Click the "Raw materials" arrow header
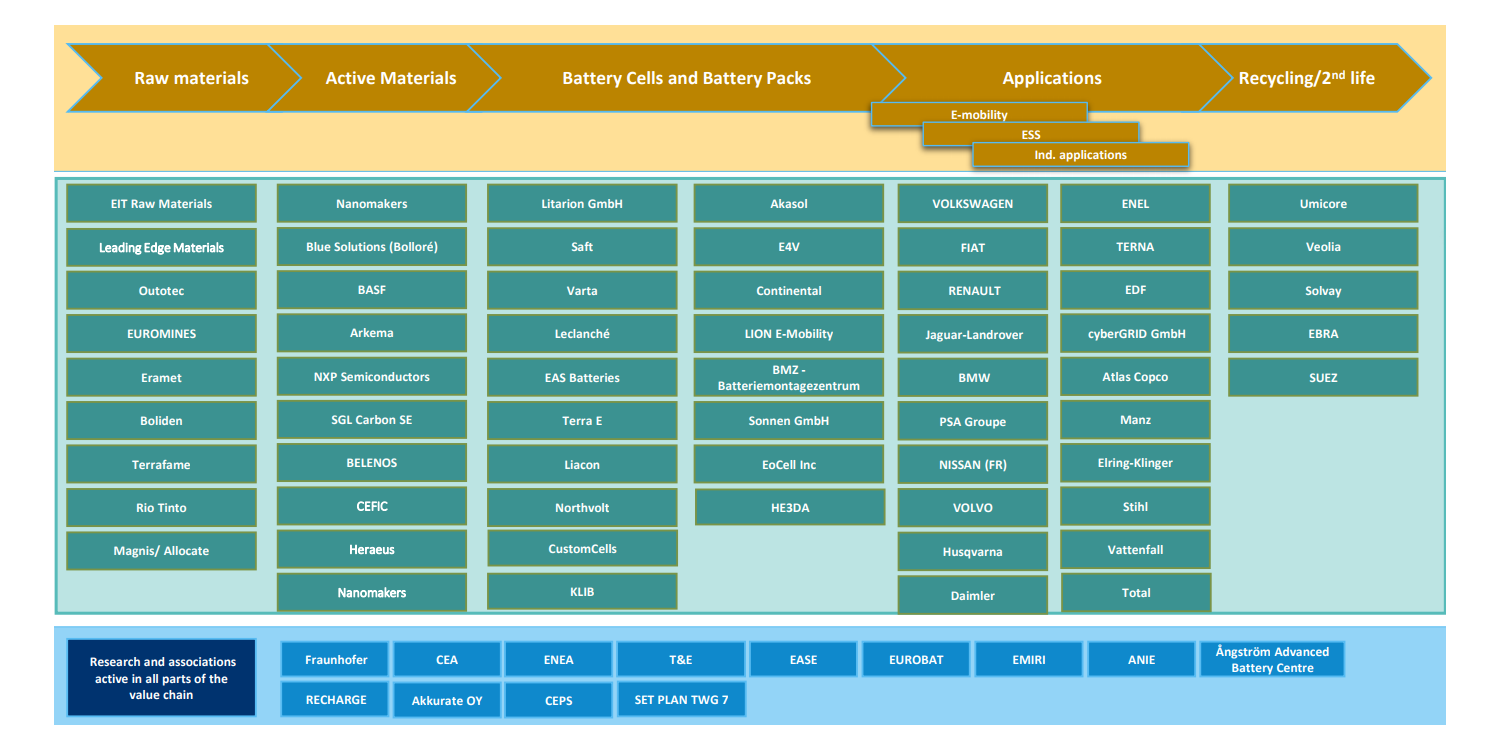Image resolution: width=1500 pixels, height=750 pixels. (185, 78)
